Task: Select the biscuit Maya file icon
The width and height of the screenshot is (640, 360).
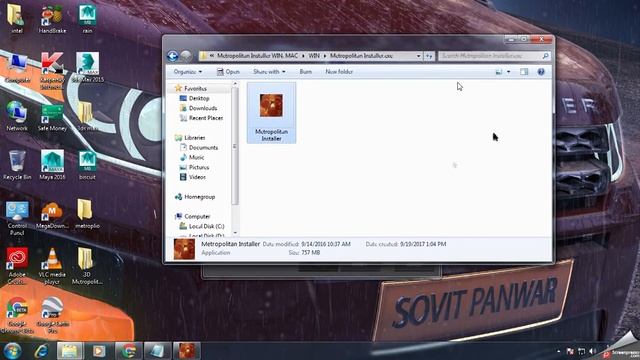Action: click(87, 165)
